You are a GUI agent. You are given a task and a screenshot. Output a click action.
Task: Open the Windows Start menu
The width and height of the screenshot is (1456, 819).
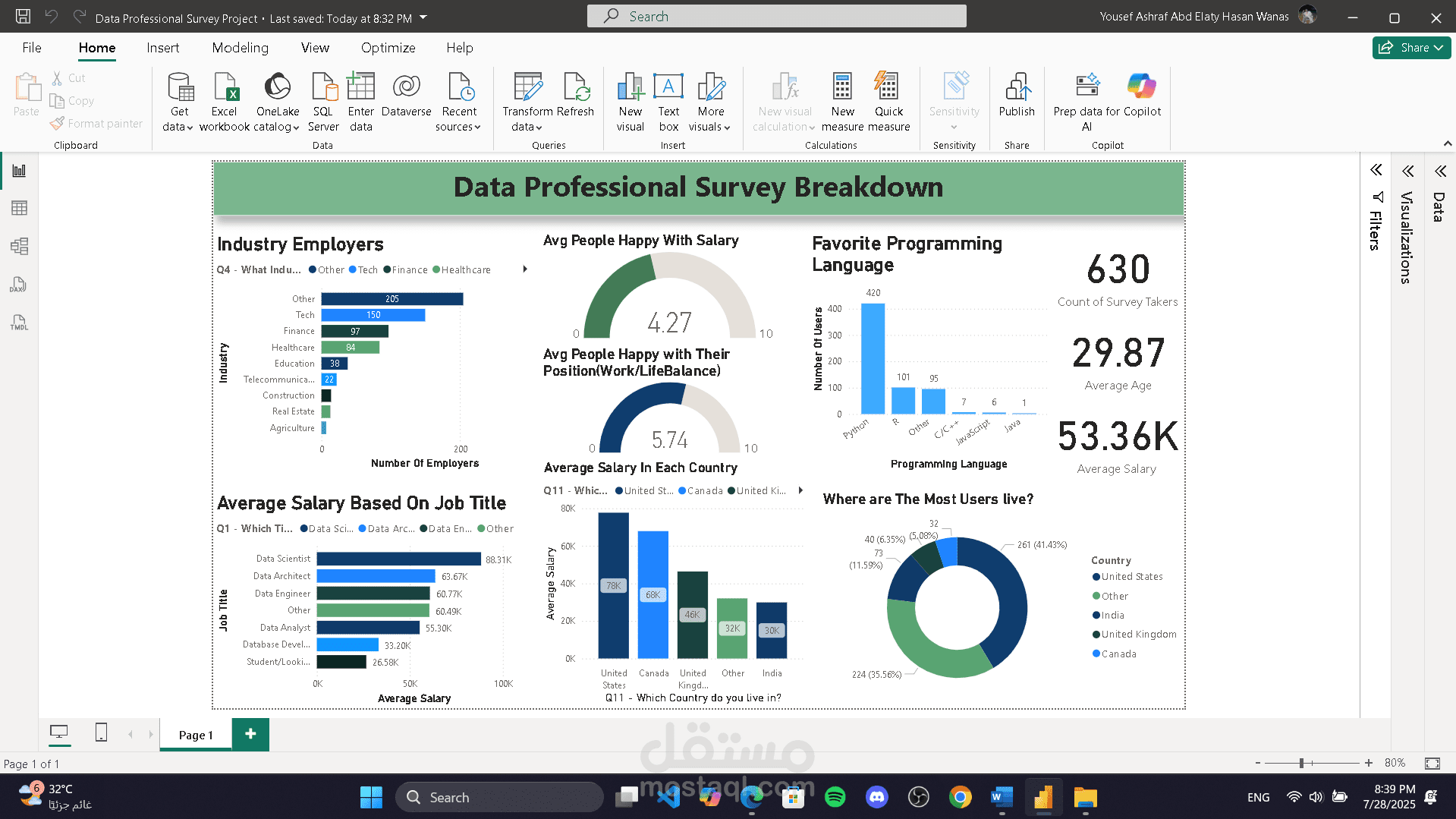(x=371, y=797)
